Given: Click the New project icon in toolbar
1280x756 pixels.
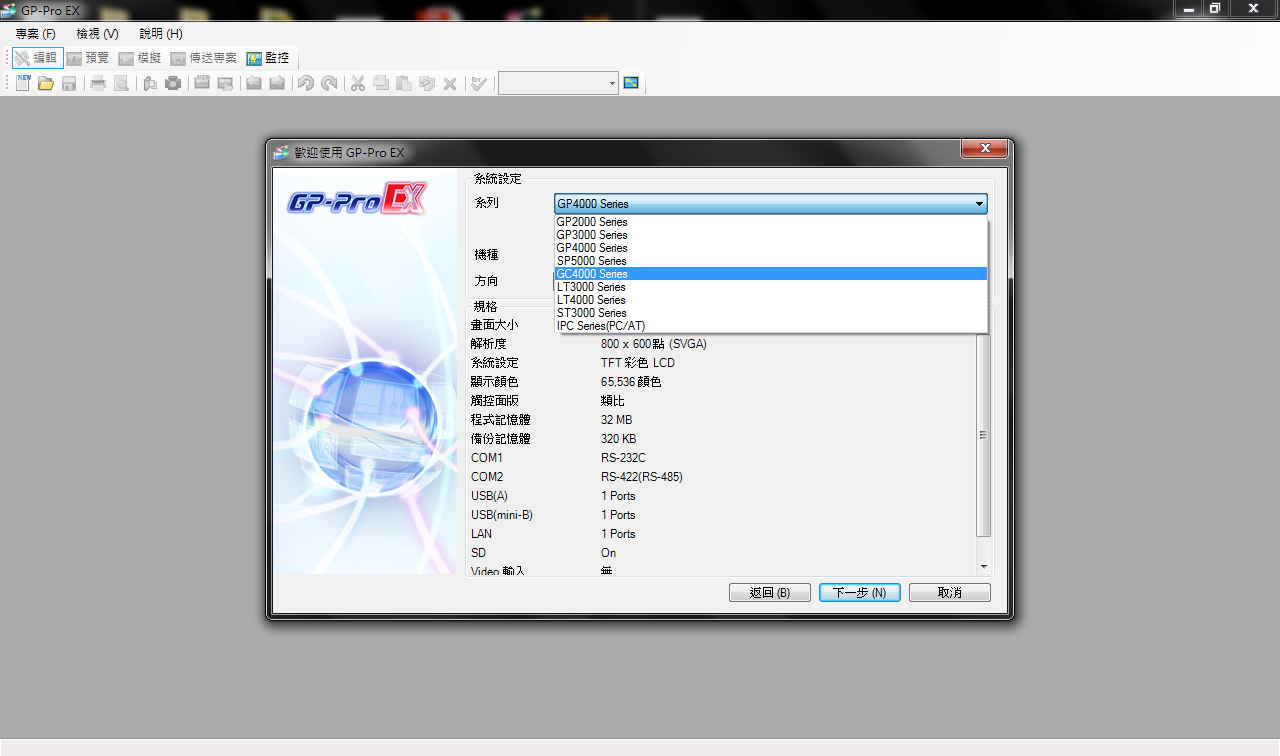Looking at the screenshot, I should pyautogui.click(x=23, y=83).
